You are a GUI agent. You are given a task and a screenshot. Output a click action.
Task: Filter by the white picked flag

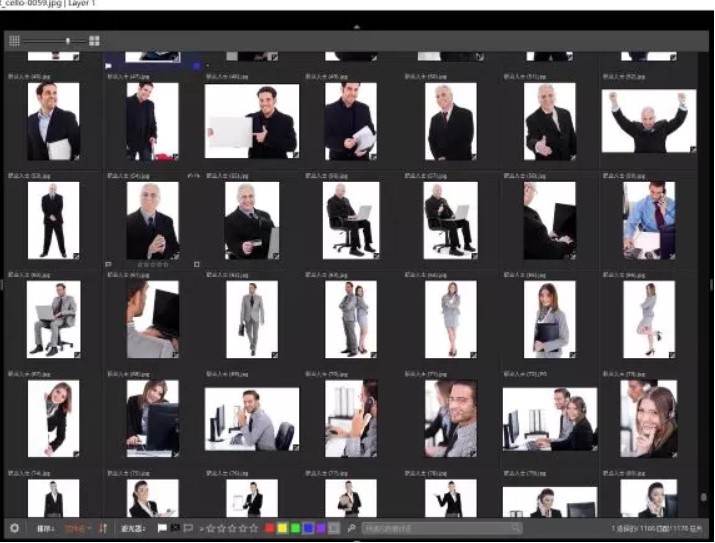coord(163,528)
